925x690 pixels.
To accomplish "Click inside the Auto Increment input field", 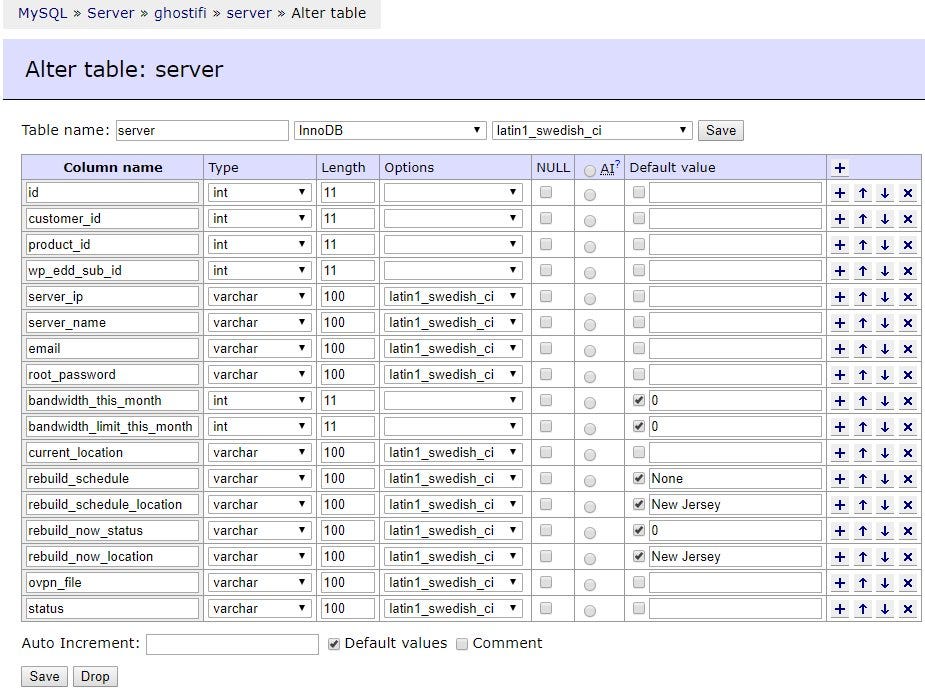I will click(x=232, y=644).
